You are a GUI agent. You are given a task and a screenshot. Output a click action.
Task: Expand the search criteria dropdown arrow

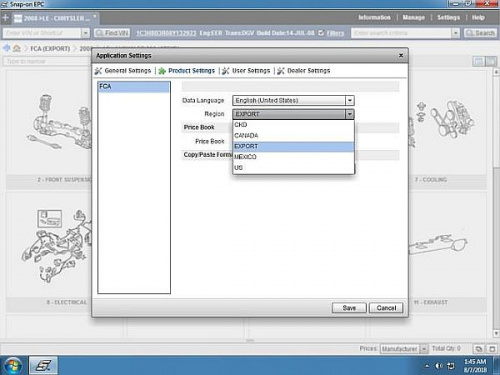456,33
